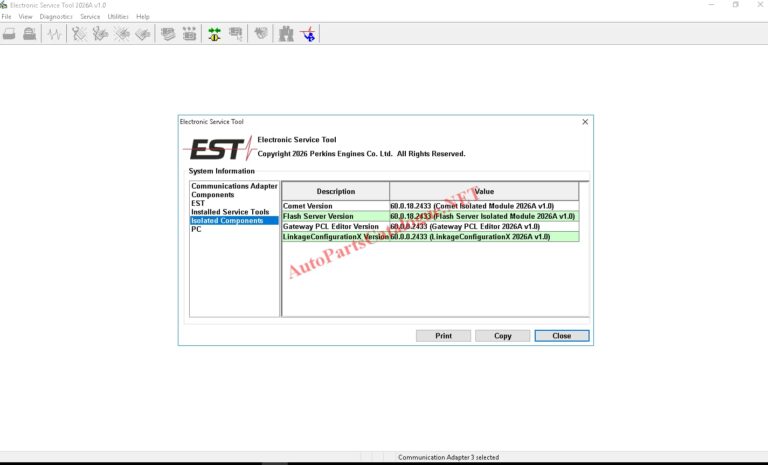Select the highlighted Isolated Components entry
This screenshot has width=768, height=465.
pyautogui.click(x=234, y=220)
